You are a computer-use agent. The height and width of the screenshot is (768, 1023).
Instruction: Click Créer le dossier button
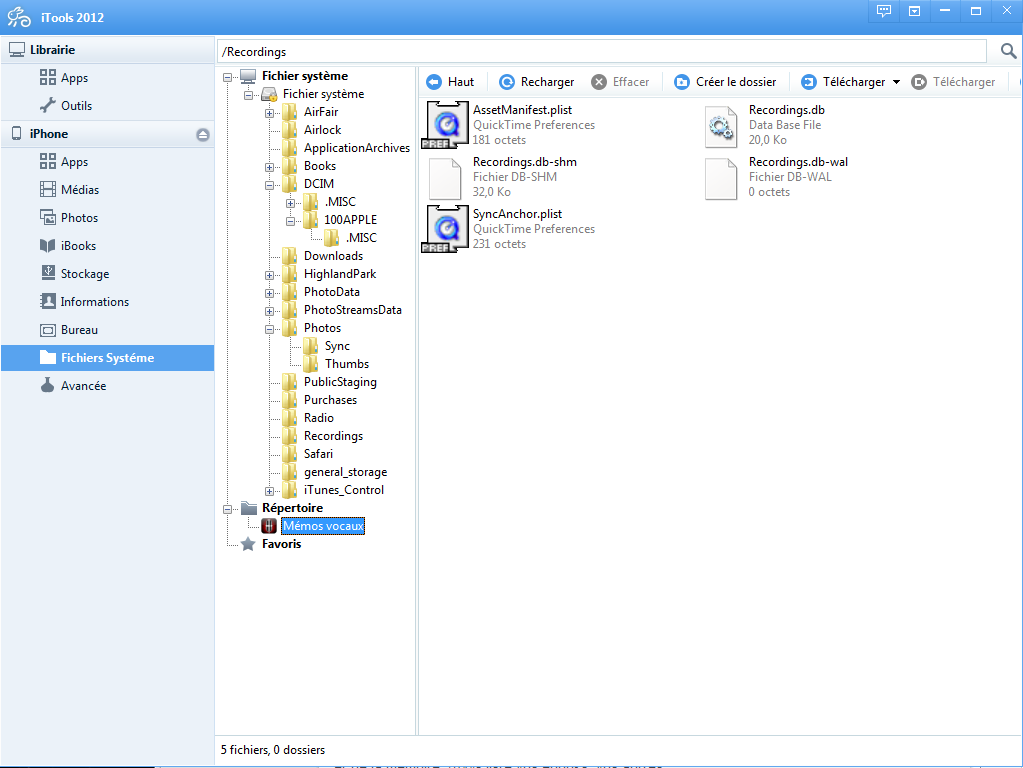[x=725, y=82]
